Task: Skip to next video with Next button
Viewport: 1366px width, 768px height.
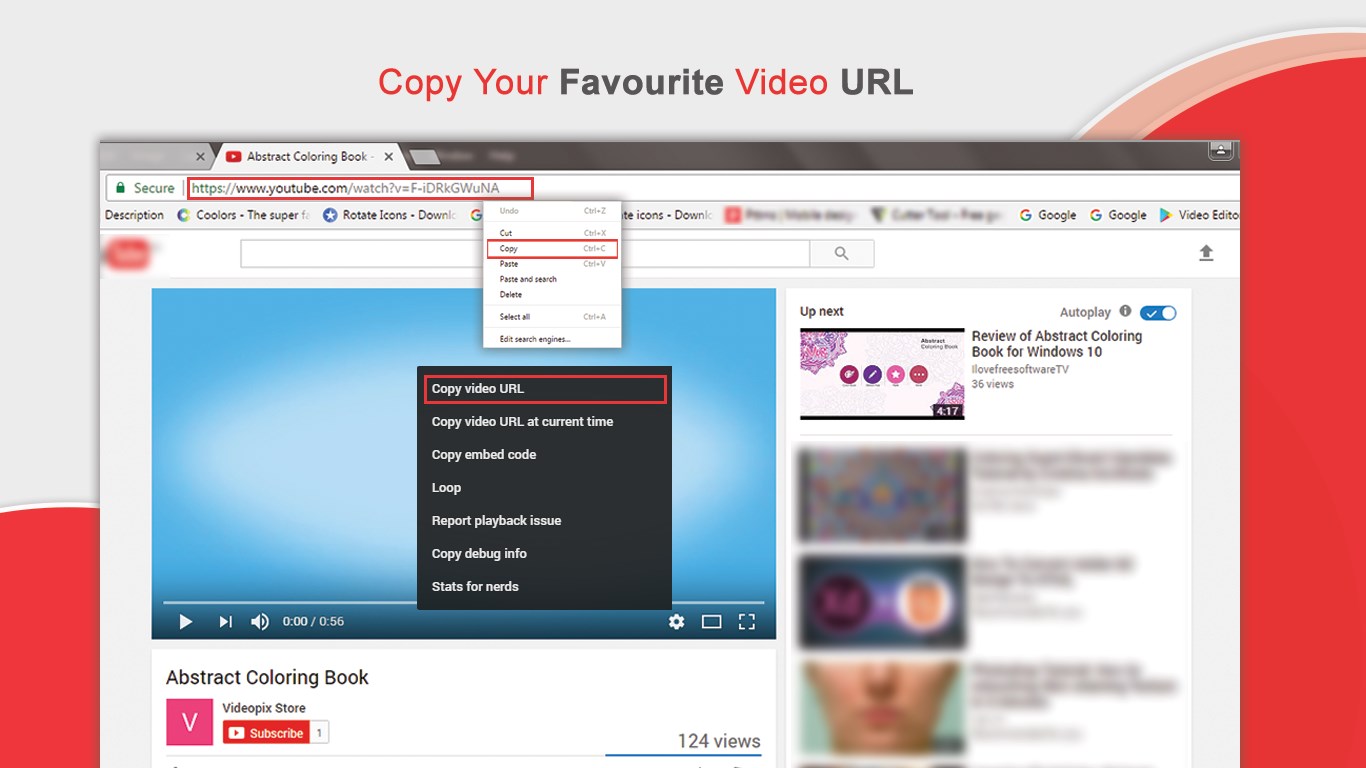Action: tap(225, 622)
